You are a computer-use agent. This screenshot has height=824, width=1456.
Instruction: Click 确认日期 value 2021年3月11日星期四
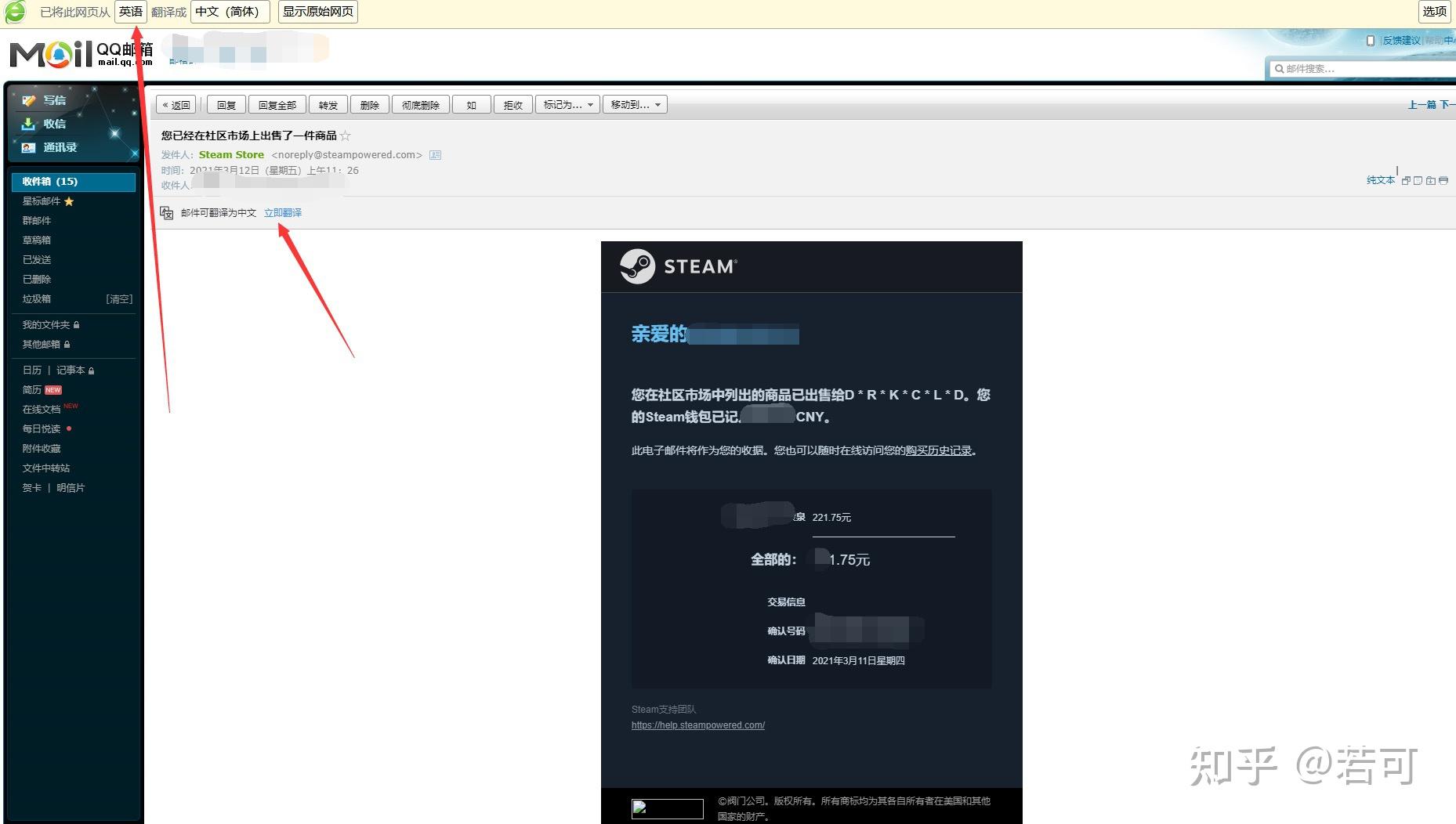(858, 661)
